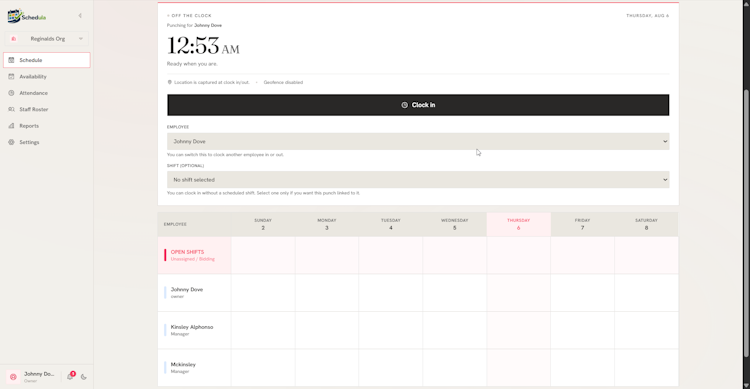
Task: Open notifications bell
Action: click(70, 377)
